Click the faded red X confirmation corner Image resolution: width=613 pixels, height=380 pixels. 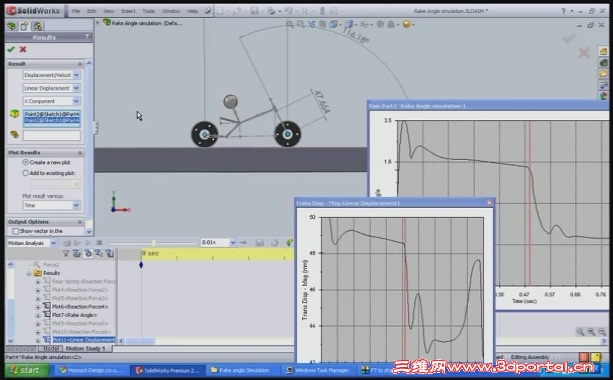tap(584, 52)
